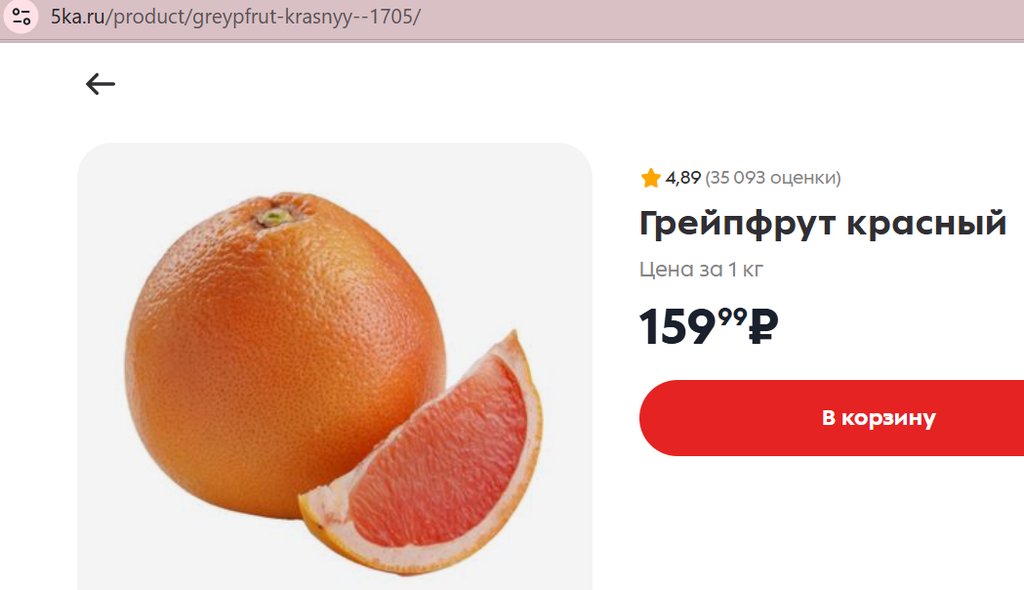
Task: Go back using the left arrow icon
Action: 100,84
